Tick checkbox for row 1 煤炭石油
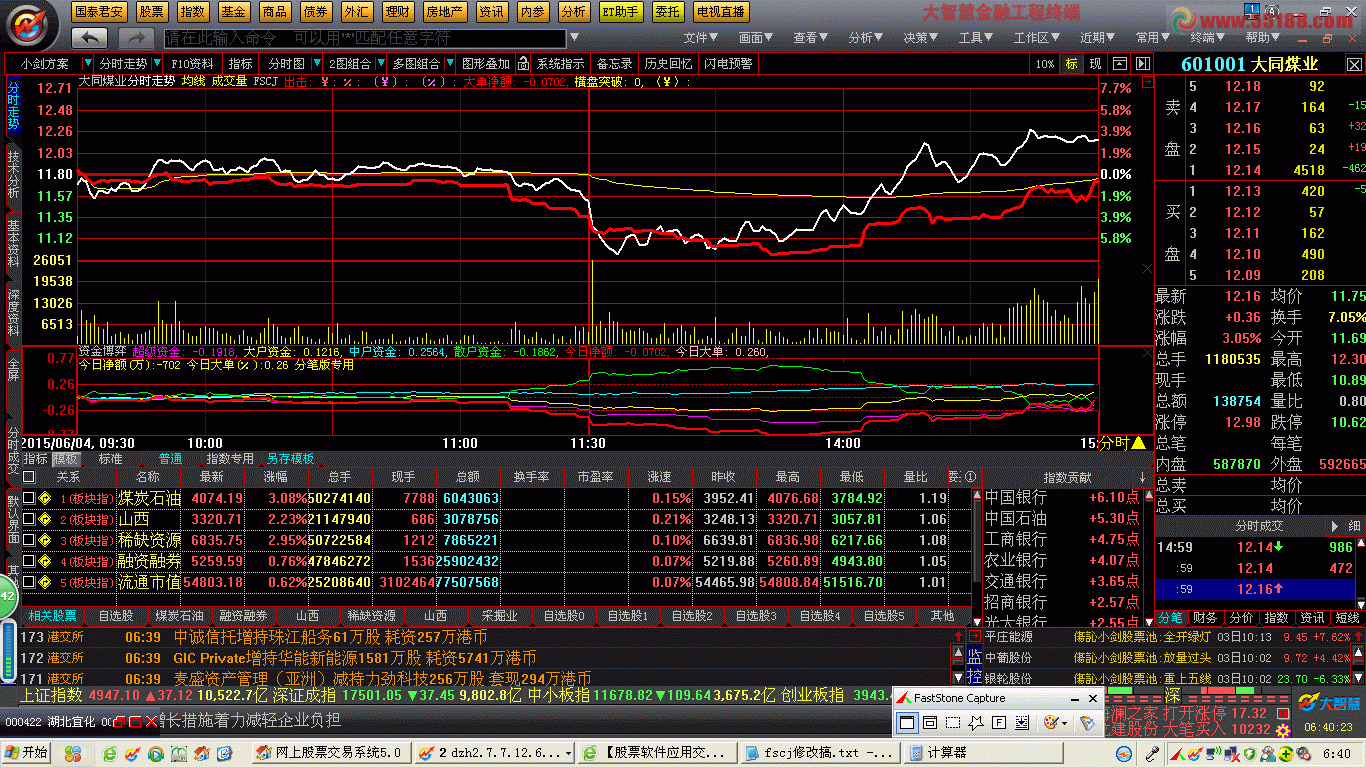The image size is (1366, 768). 28,498
